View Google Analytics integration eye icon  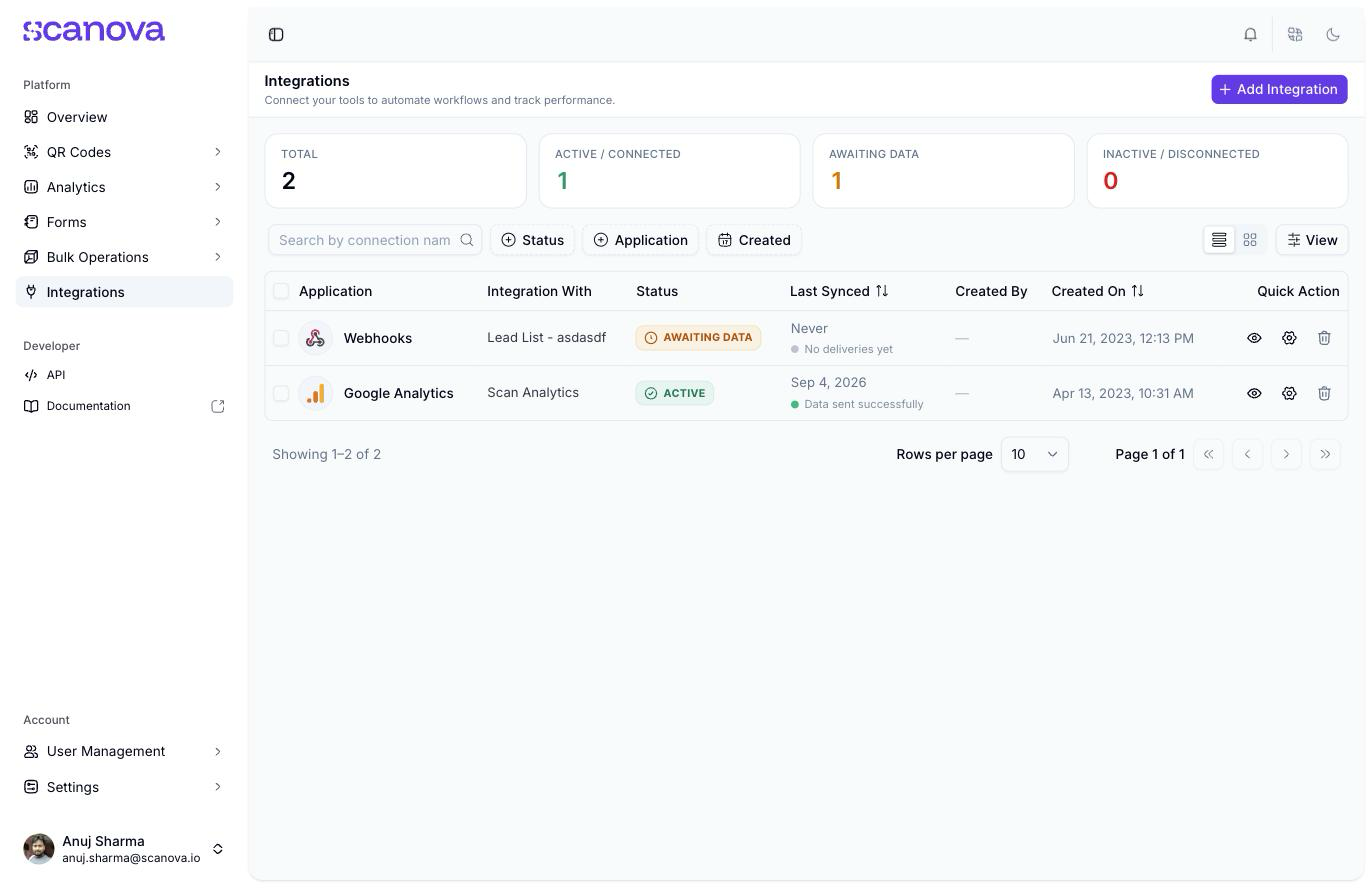1254,393
